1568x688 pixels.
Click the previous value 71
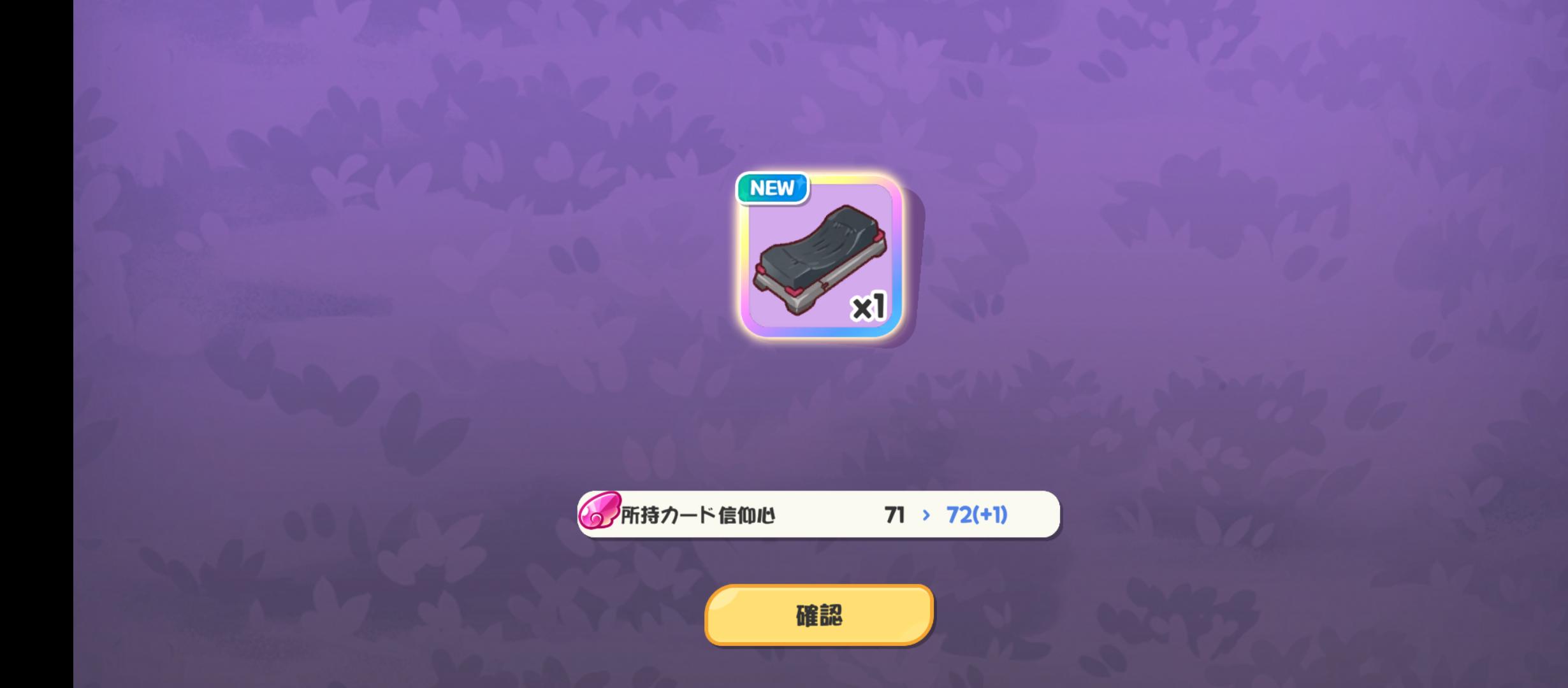pyautogui.click(x=895, y=515)
